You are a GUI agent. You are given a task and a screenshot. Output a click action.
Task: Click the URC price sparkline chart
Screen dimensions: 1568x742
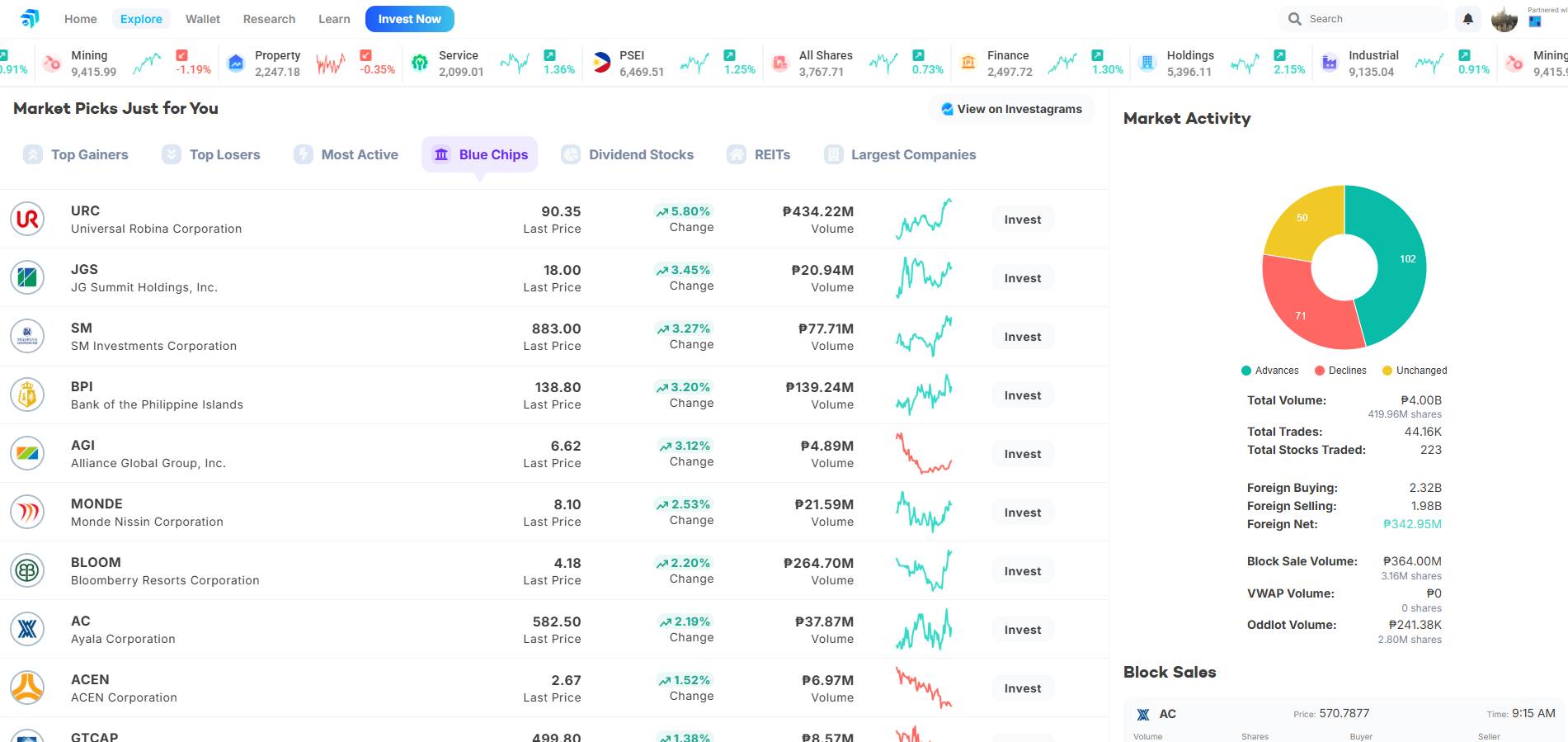click(x=924, y=219)
